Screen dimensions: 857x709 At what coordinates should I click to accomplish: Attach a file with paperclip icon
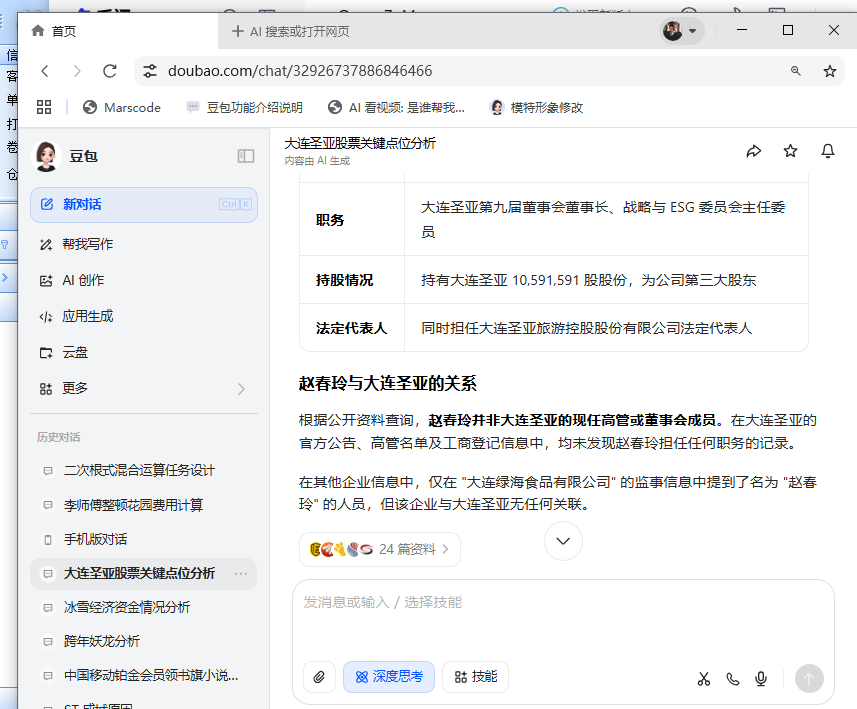(319, 677)
